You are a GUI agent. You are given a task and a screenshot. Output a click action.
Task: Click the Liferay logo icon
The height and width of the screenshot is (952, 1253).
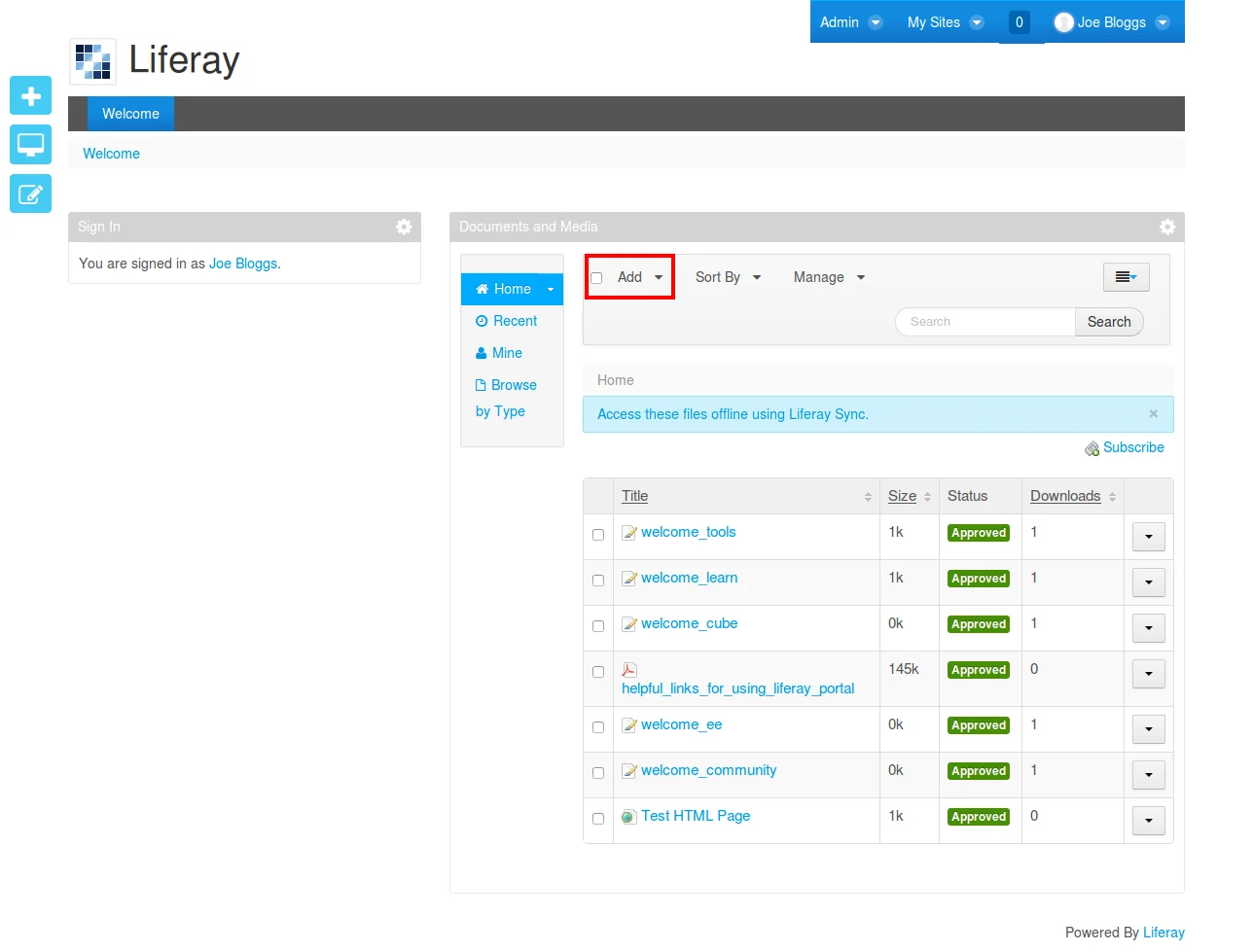click(93, 61)
